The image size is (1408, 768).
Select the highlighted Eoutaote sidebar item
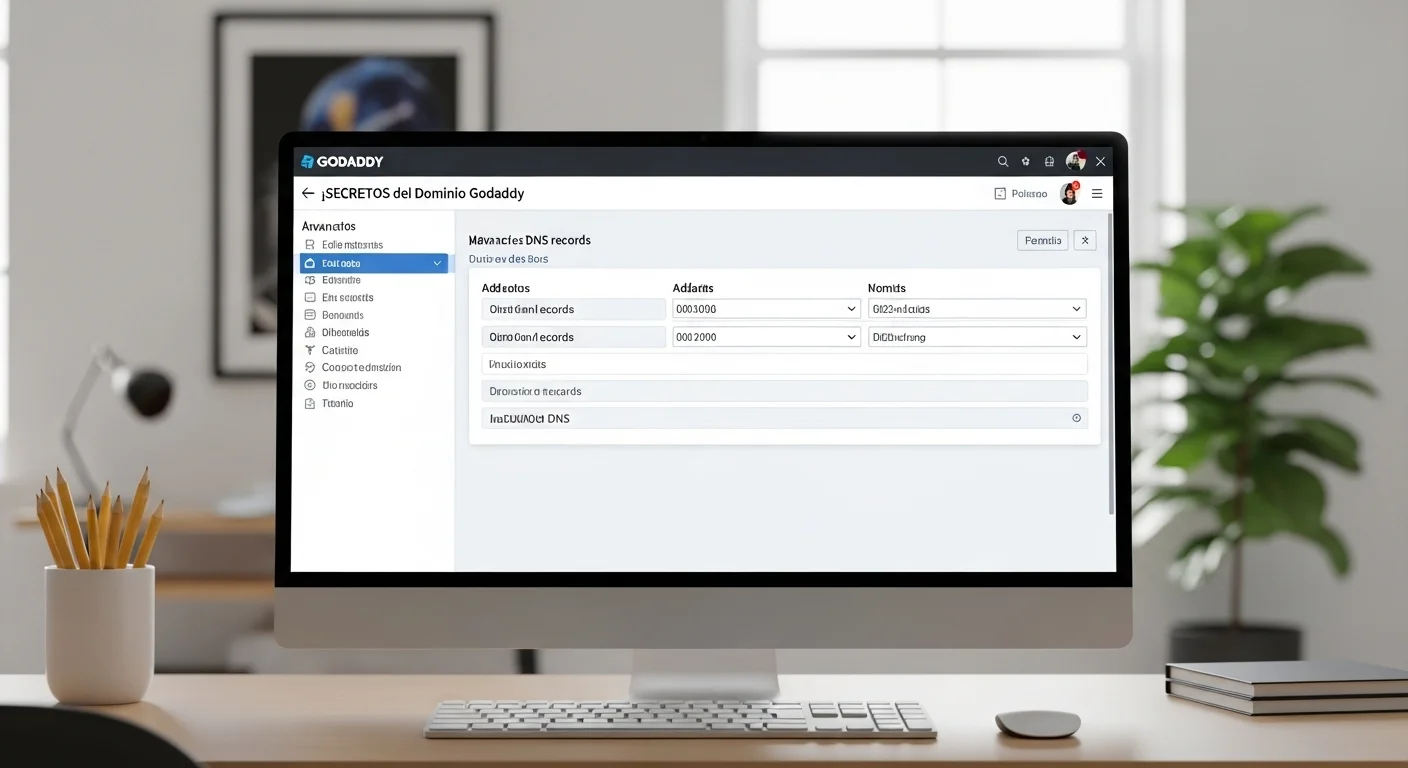click(374, 263)
